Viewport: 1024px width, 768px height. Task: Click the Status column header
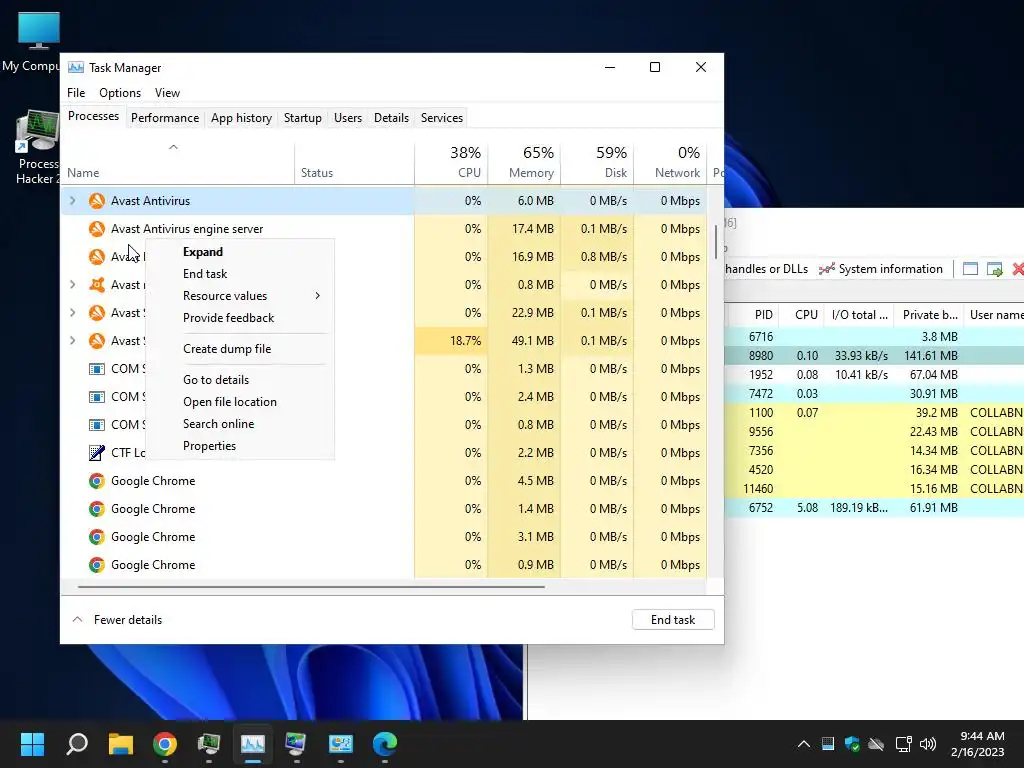(x=355, y=163)
